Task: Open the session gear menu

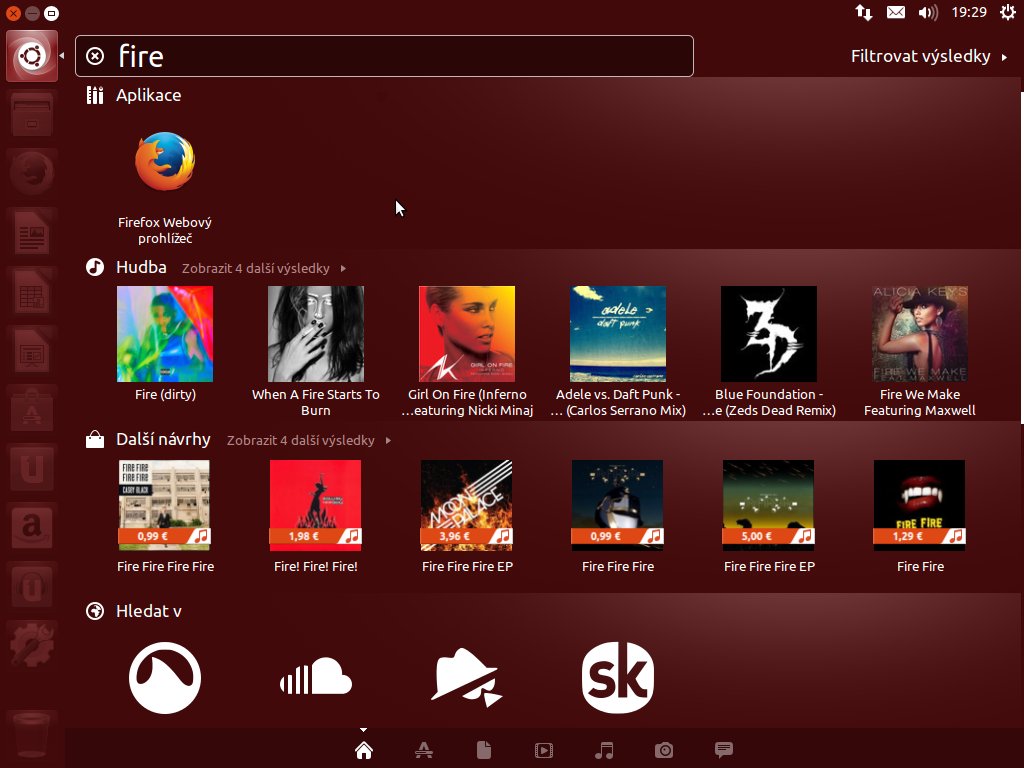Action: point(1008,12)
